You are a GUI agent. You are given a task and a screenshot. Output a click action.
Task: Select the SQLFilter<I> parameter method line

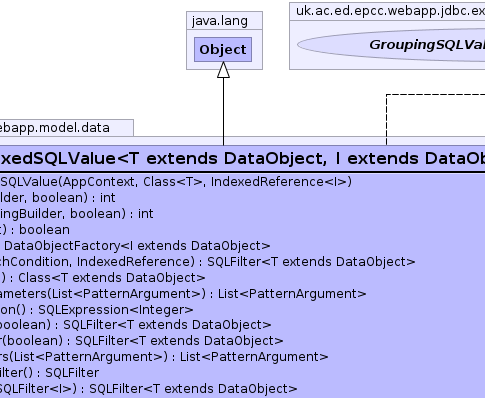(148, 389)
